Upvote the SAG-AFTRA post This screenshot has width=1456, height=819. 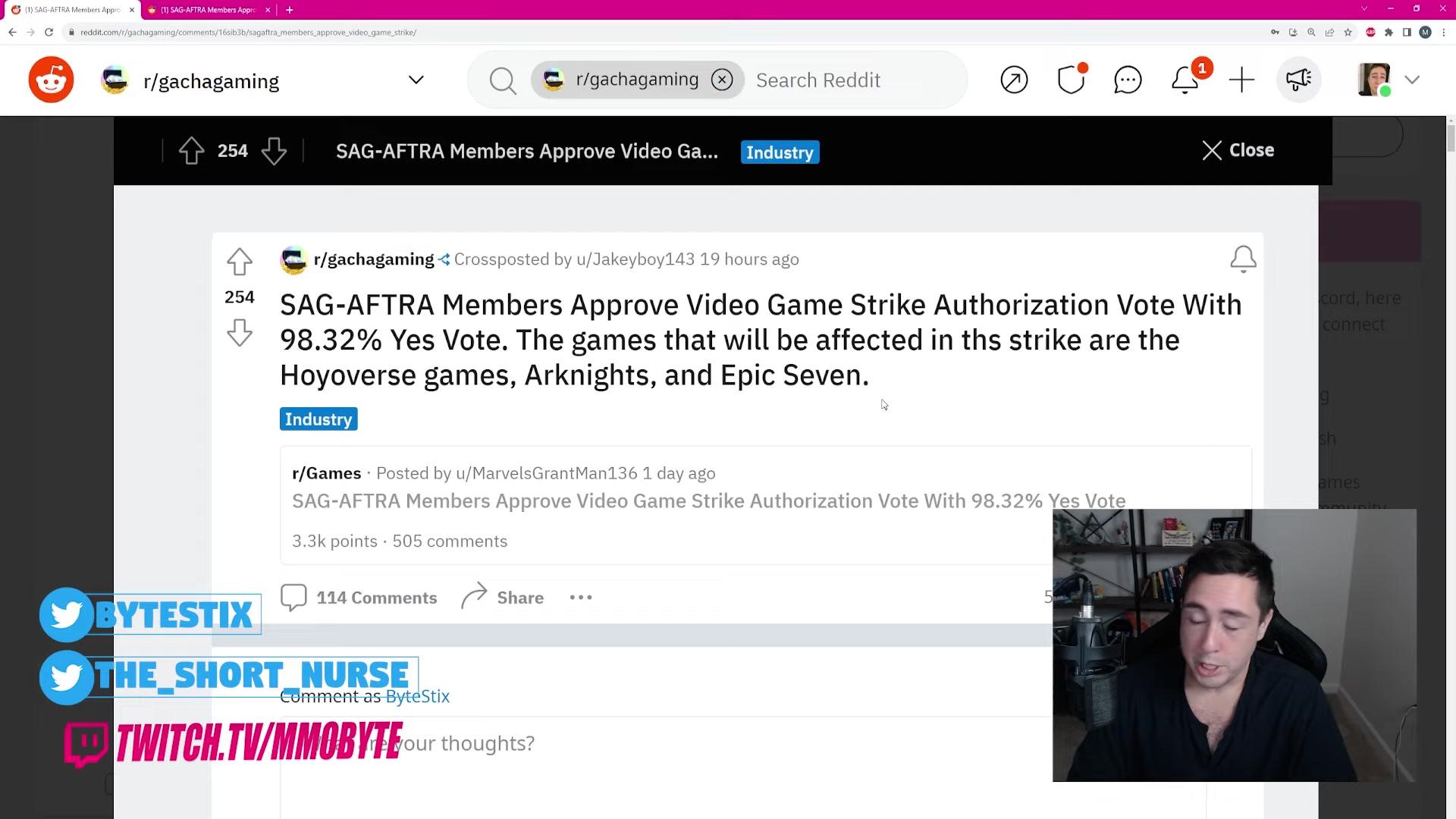(240, 262)
